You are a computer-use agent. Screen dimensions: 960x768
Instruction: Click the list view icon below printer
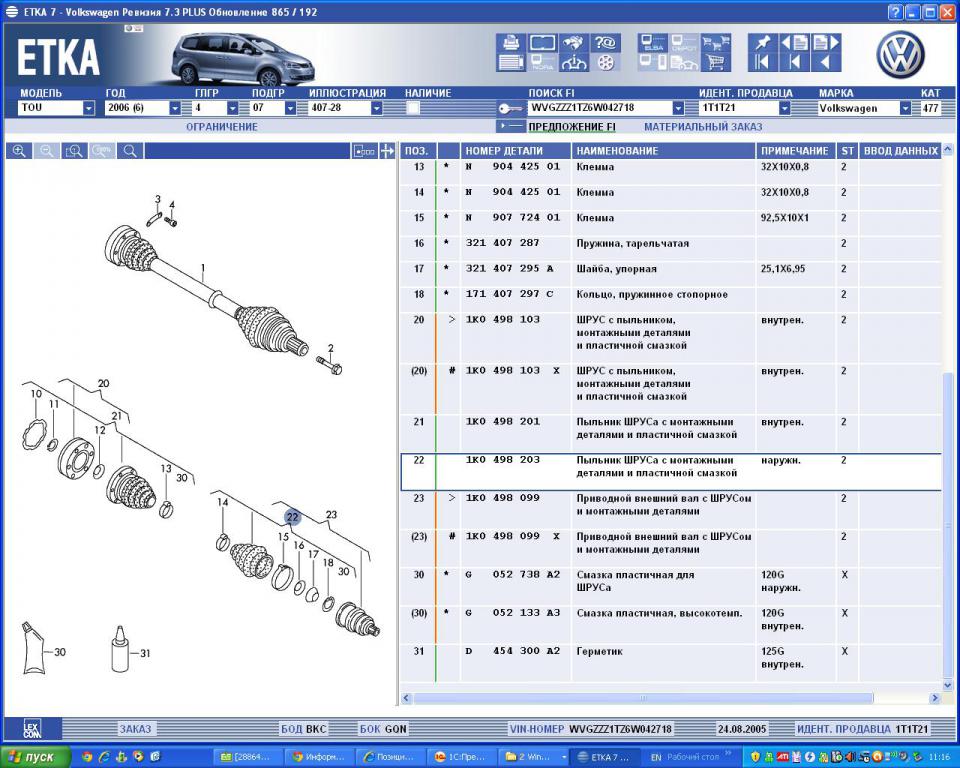point(511,62)
